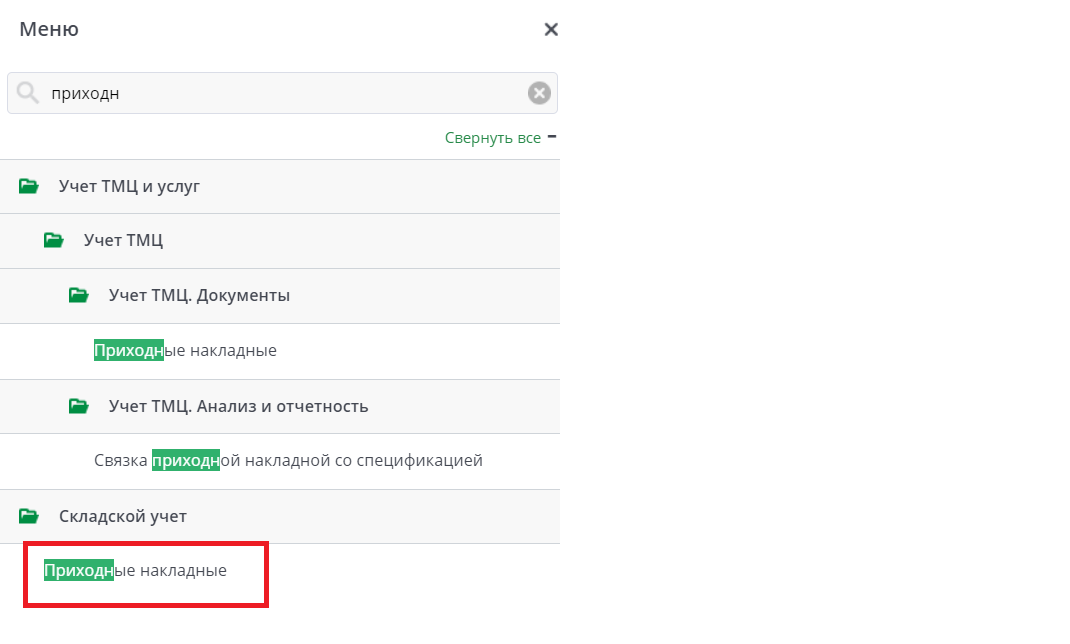Screen dimensions: 1070x644
Task: Click the folder icon of Учет ТМЦ. Документы
Action: click(x=79, y=295)
